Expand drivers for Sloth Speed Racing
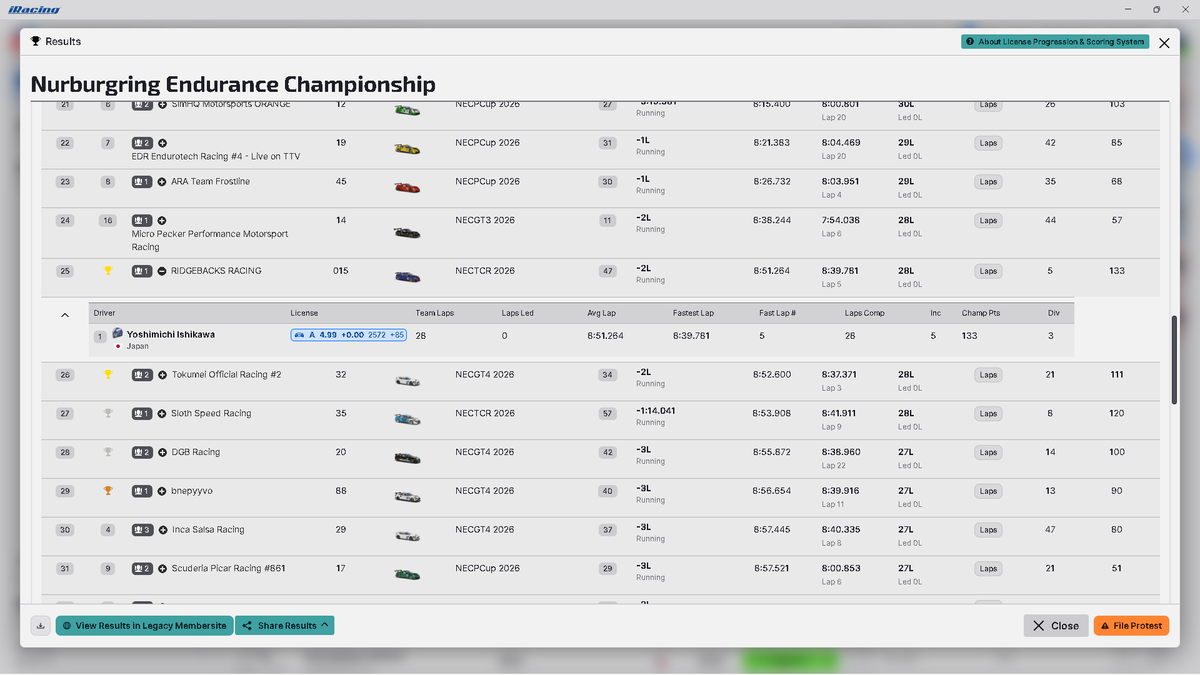Screen dimensions: 1200x675 162,414
